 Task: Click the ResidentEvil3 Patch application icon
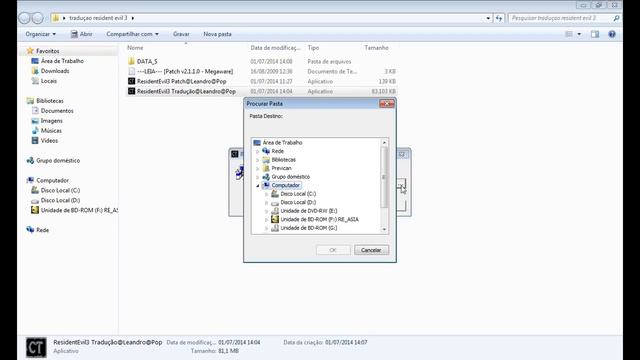click(131, 81)
